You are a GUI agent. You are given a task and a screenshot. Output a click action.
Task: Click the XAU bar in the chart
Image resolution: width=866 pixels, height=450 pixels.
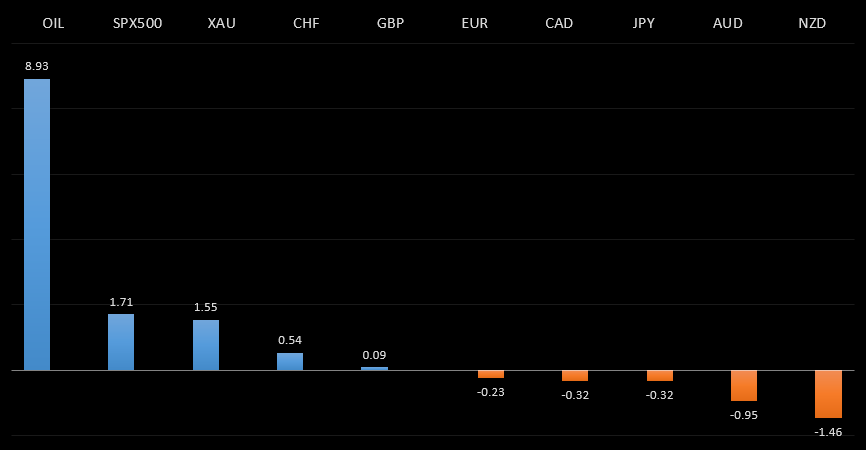pos(206,345)
